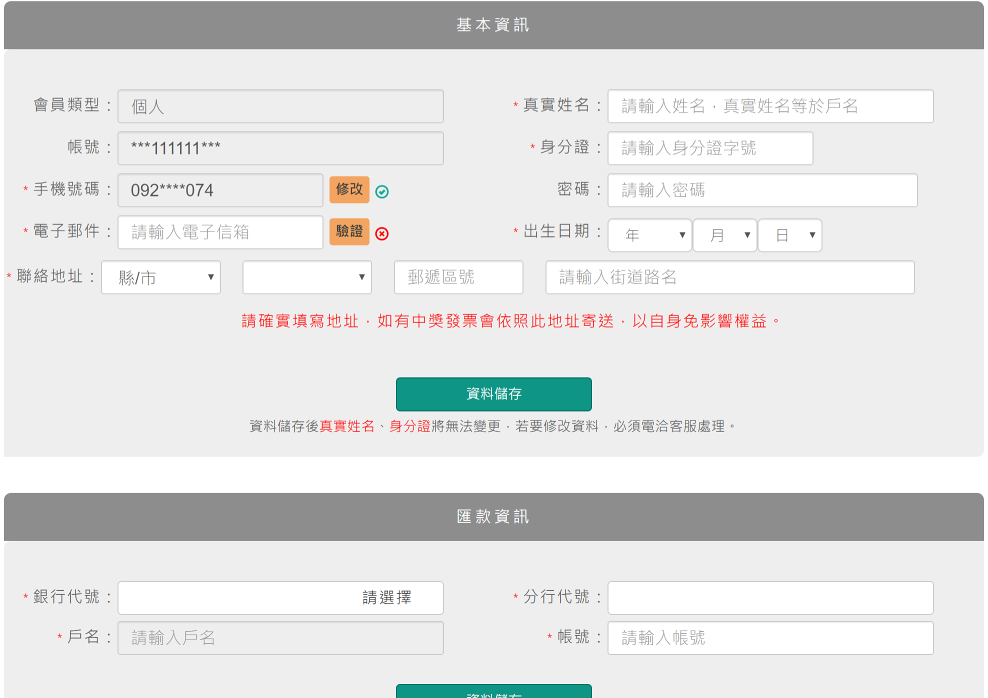
Task: Open the 月 birth month dropdown
Action: pos(724,236)
